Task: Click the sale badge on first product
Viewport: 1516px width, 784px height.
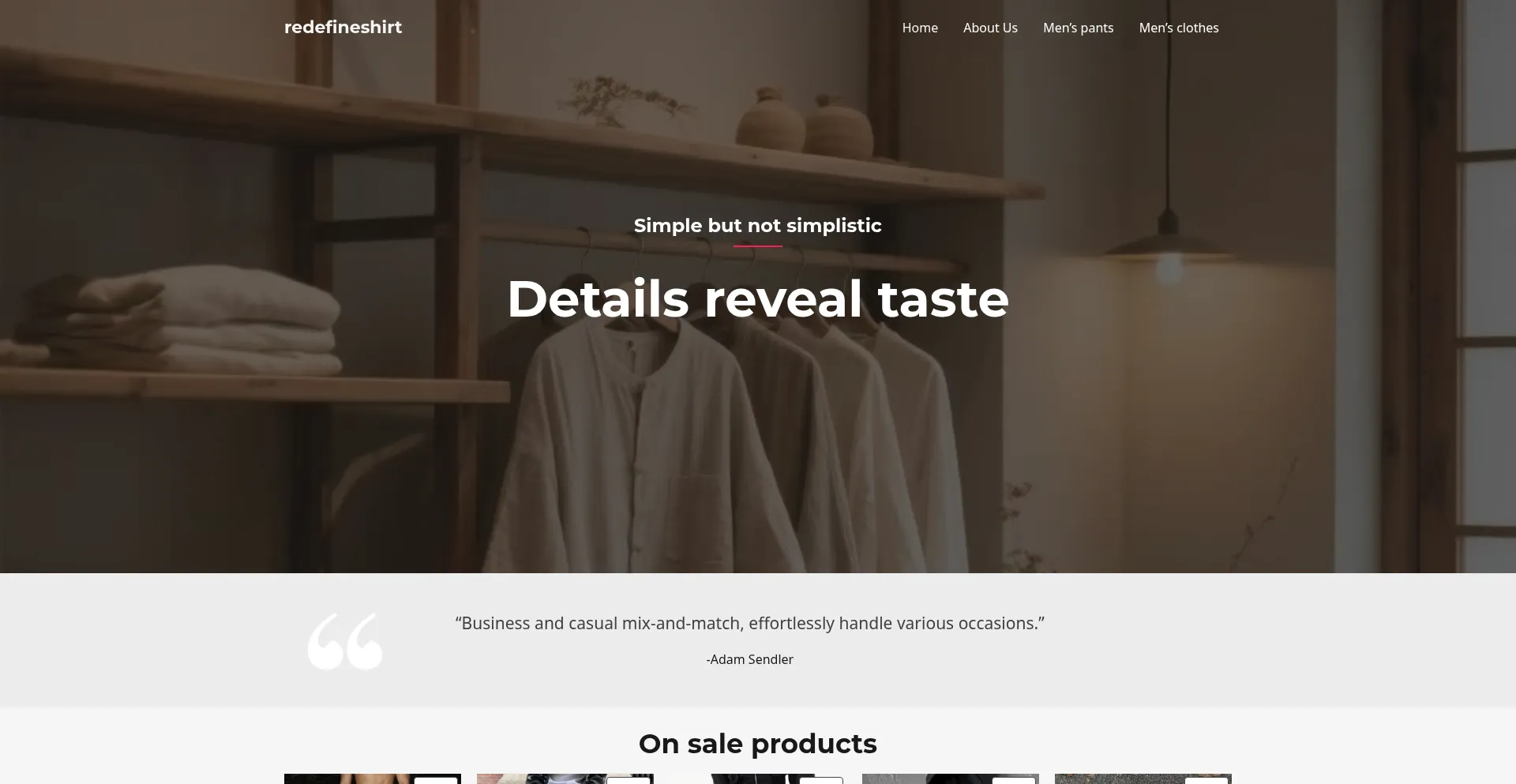Action: pos(436,781)
